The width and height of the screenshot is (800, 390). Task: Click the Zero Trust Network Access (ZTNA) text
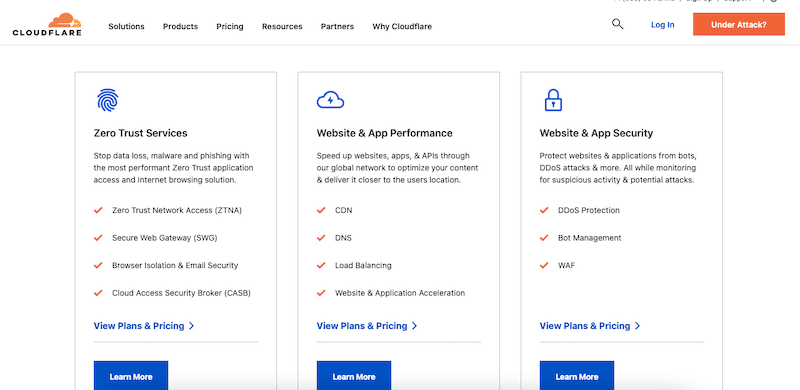point(177,210)
